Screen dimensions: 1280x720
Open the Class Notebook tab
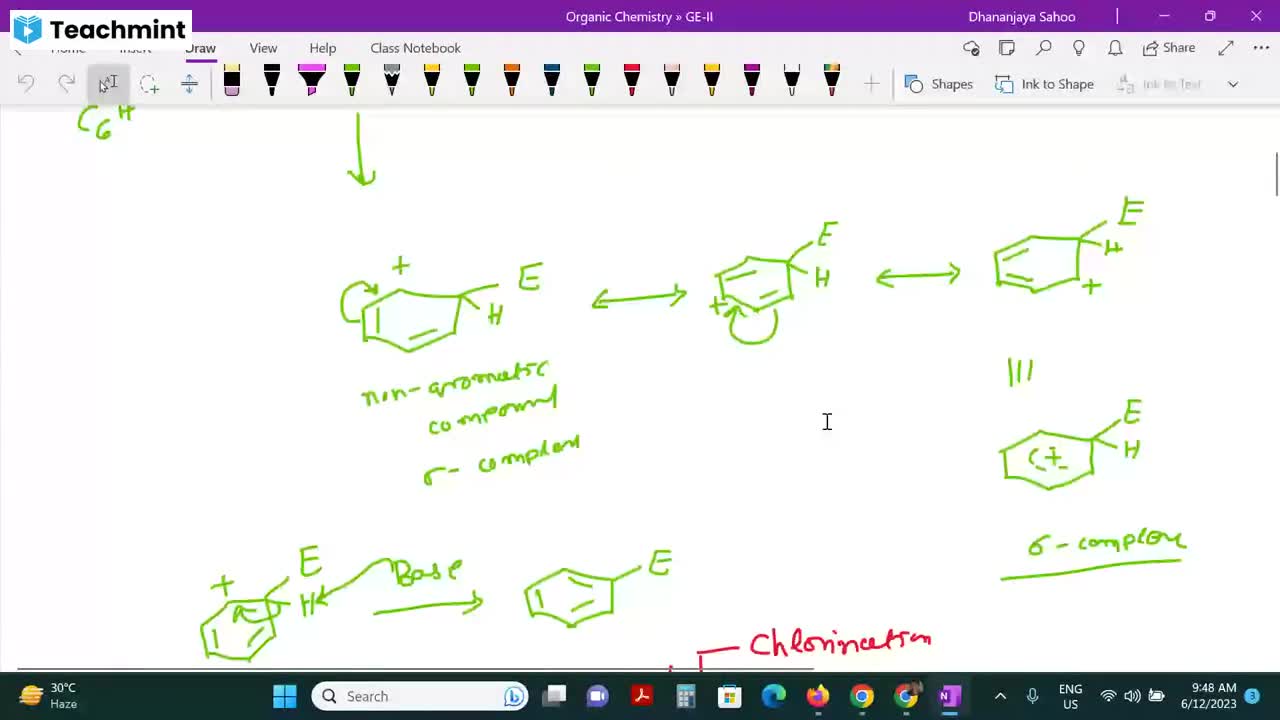coord(415,48)
